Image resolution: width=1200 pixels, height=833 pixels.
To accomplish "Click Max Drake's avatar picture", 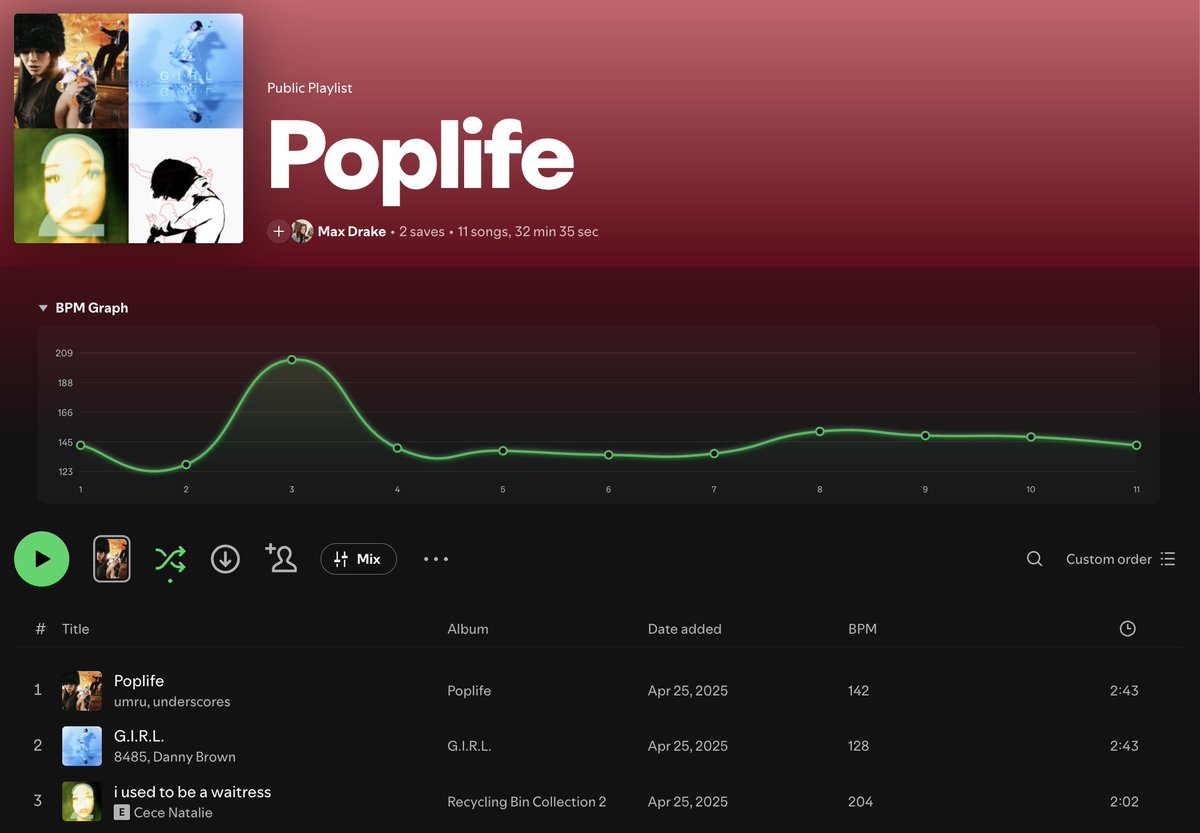I will pyautogui.click(x=302, y=231).
